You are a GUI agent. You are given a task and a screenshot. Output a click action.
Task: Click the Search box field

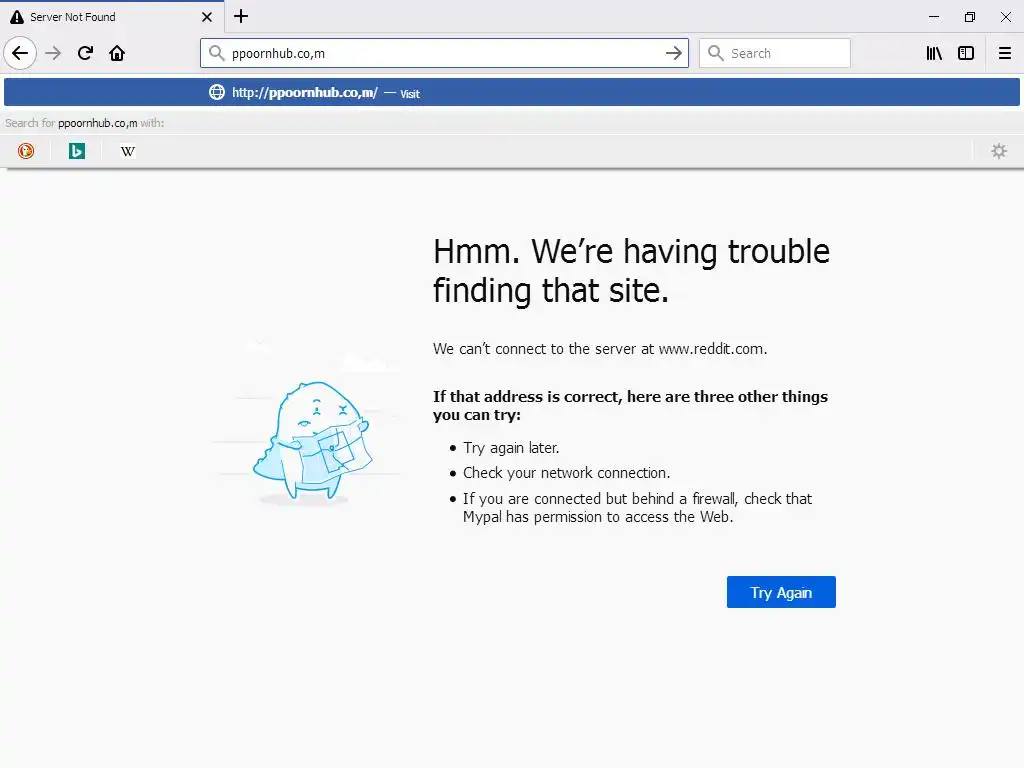775,53
